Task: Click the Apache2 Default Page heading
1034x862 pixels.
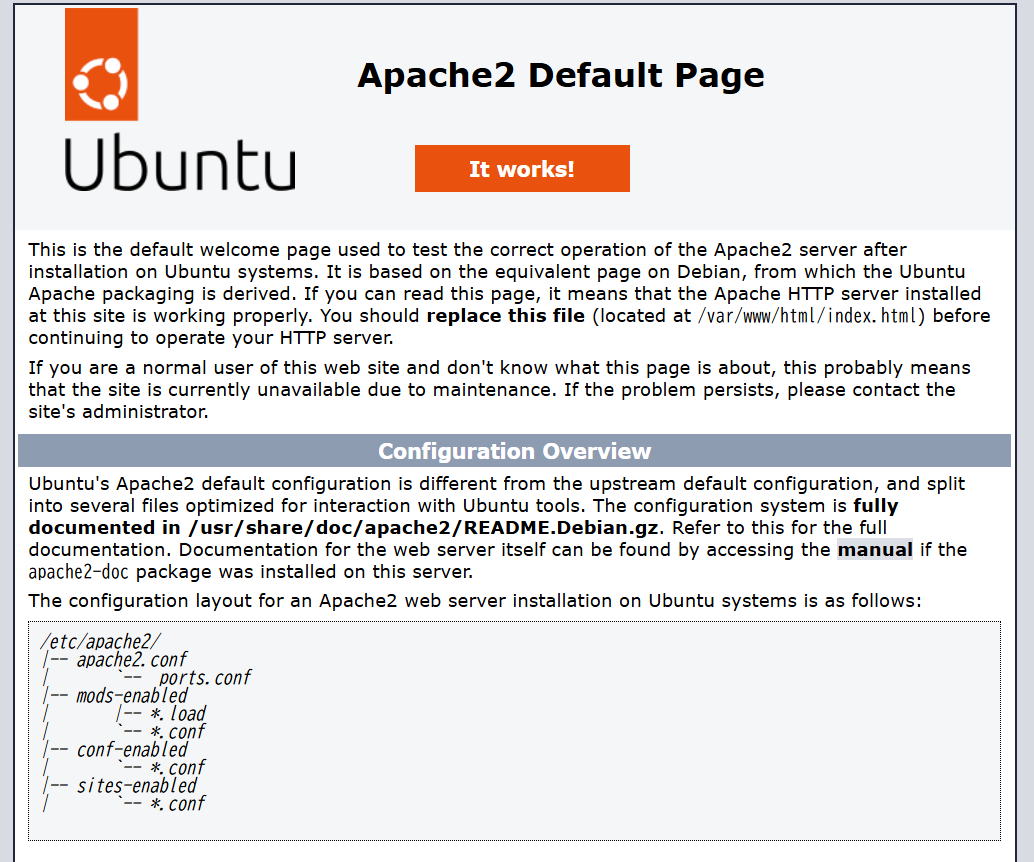Action: click(561, 75)
